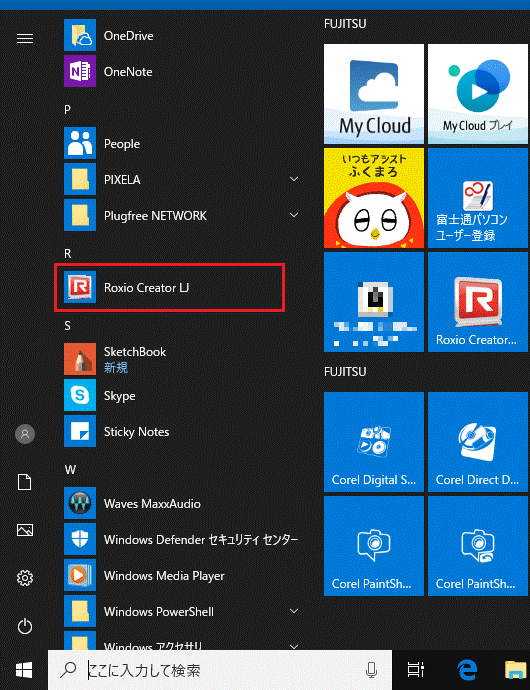The height and width of the screenshot is (690, 530).
Task: Click the 新規 label under SketchBook
Action: (x=116, y=367)
